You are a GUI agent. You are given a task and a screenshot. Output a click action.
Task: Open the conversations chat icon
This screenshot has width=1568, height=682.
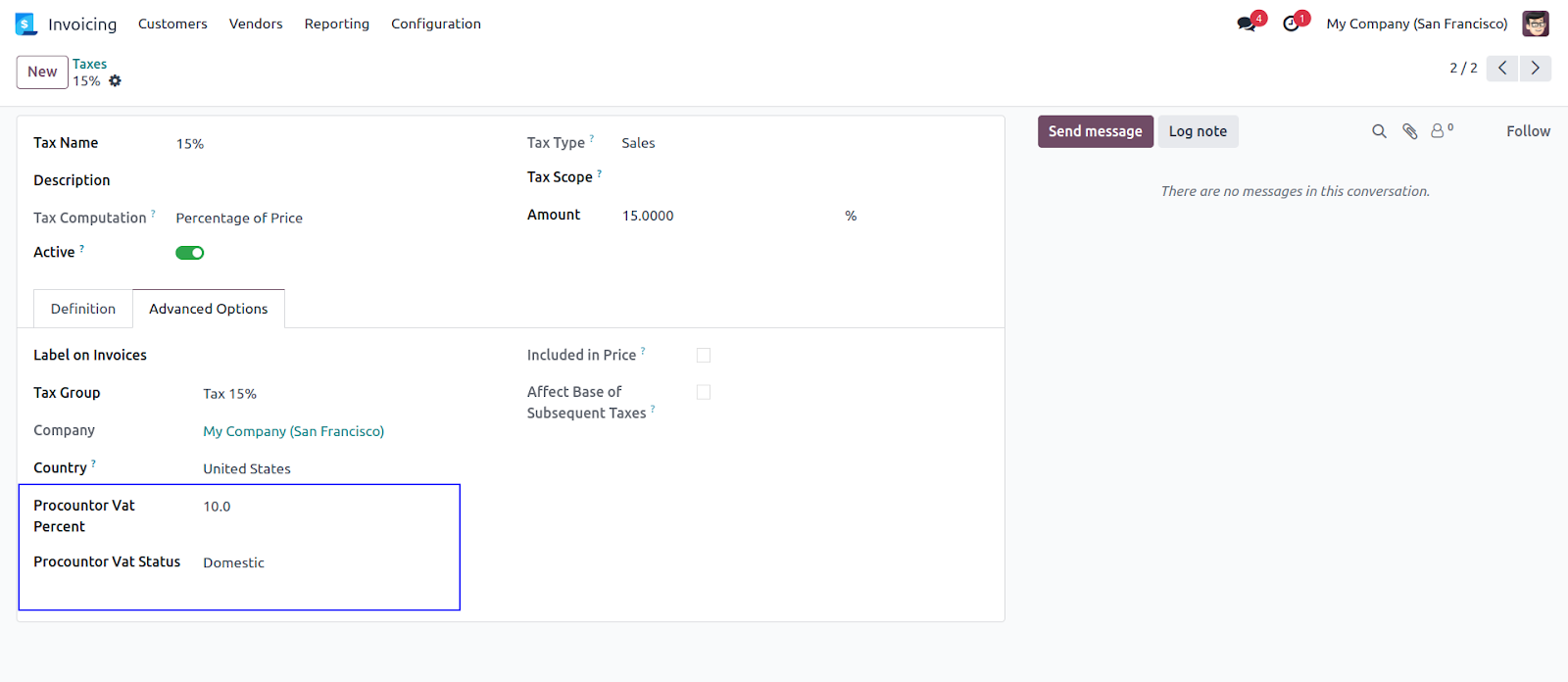[x=1247, y=24]
